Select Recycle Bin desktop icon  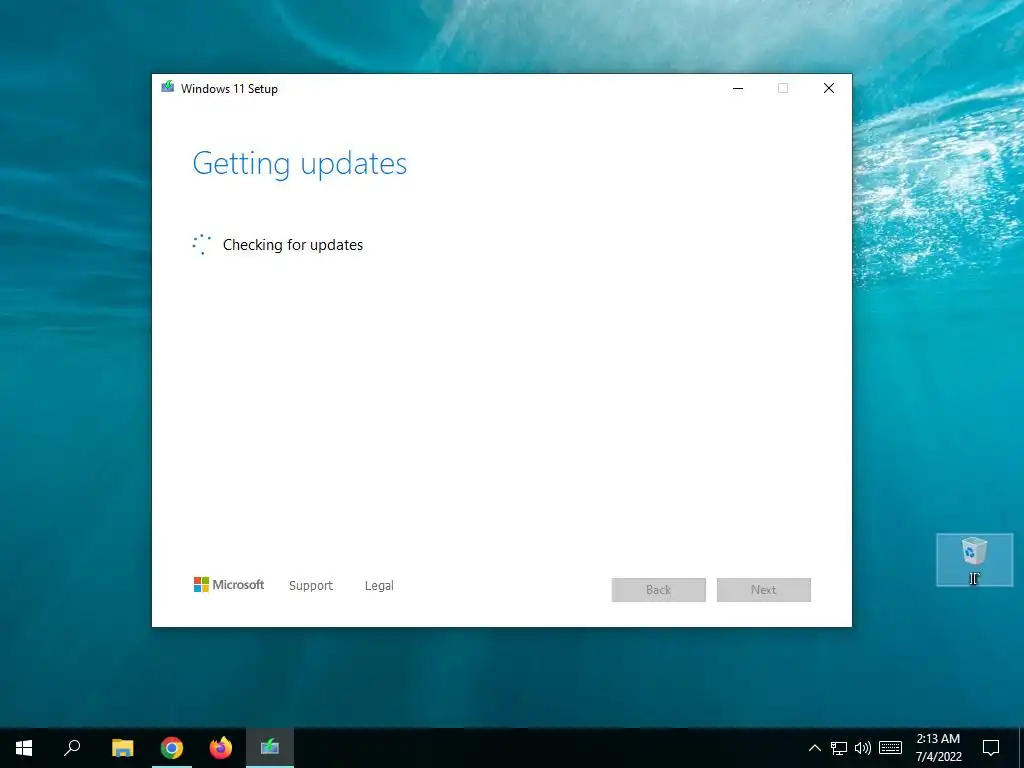pos(974,560)
